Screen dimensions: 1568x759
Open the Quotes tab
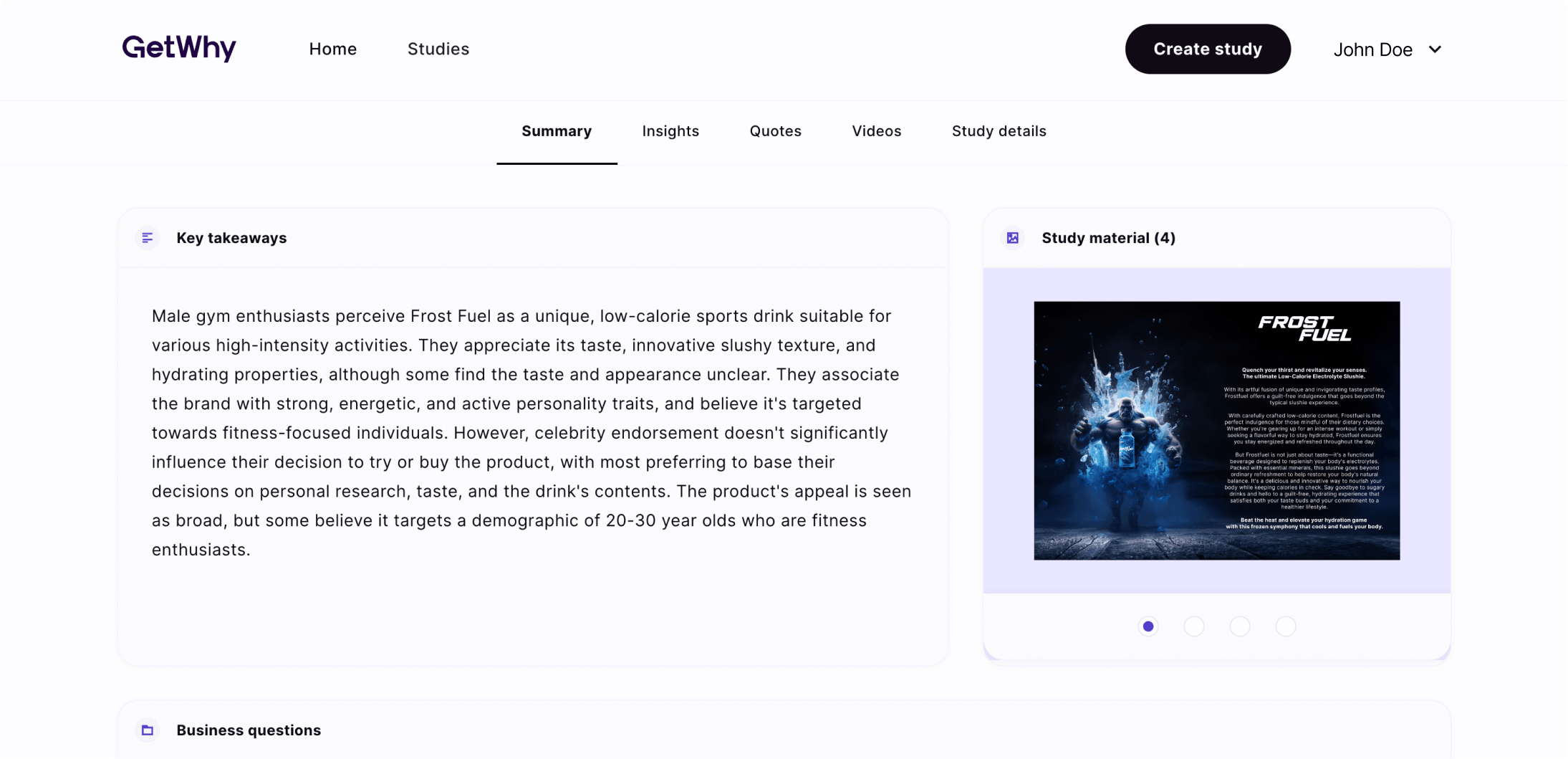pos(776,131)
